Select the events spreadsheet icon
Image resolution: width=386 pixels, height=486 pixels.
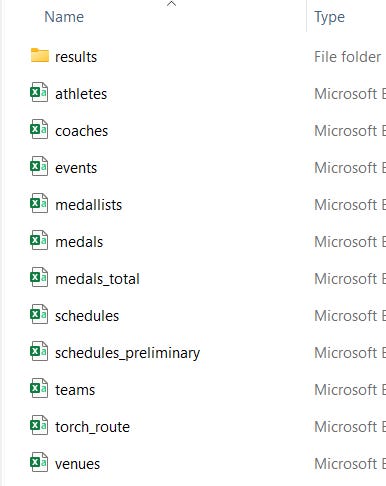tap(39, 166)
